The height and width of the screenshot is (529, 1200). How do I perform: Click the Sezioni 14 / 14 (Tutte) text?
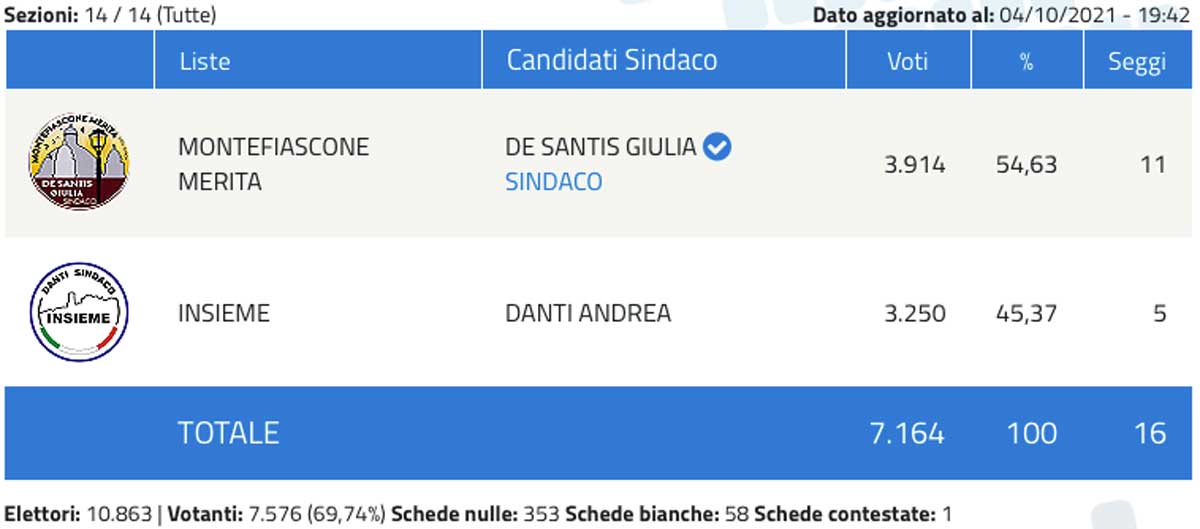[110, 15]
